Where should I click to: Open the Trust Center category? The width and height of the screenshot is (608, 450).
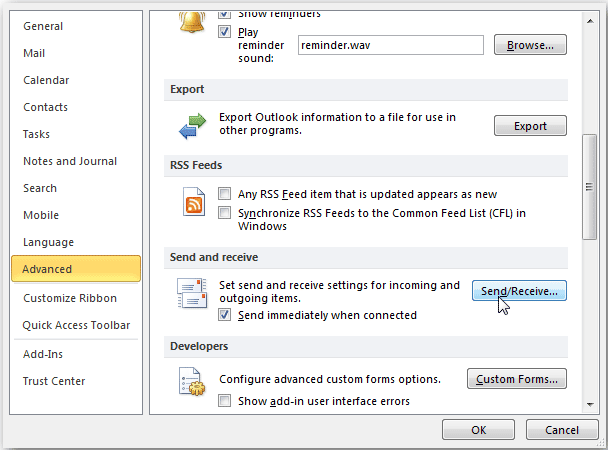click(x=54, y=381)
